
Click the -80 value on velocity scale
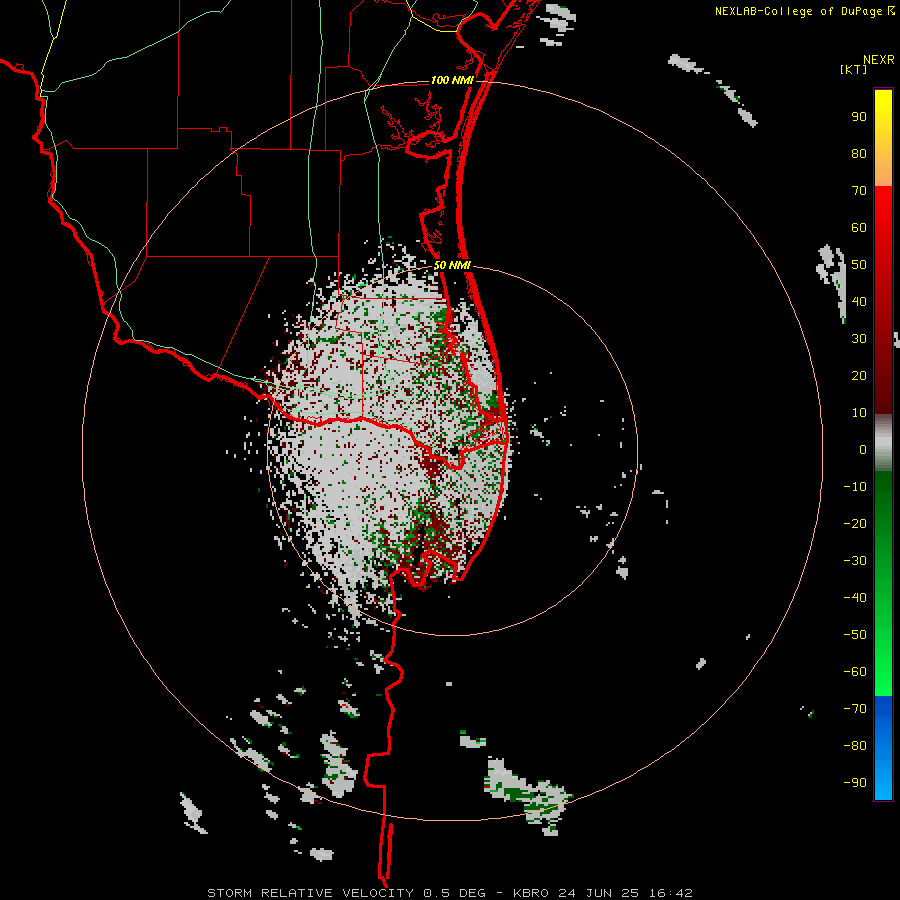(855, 746)
